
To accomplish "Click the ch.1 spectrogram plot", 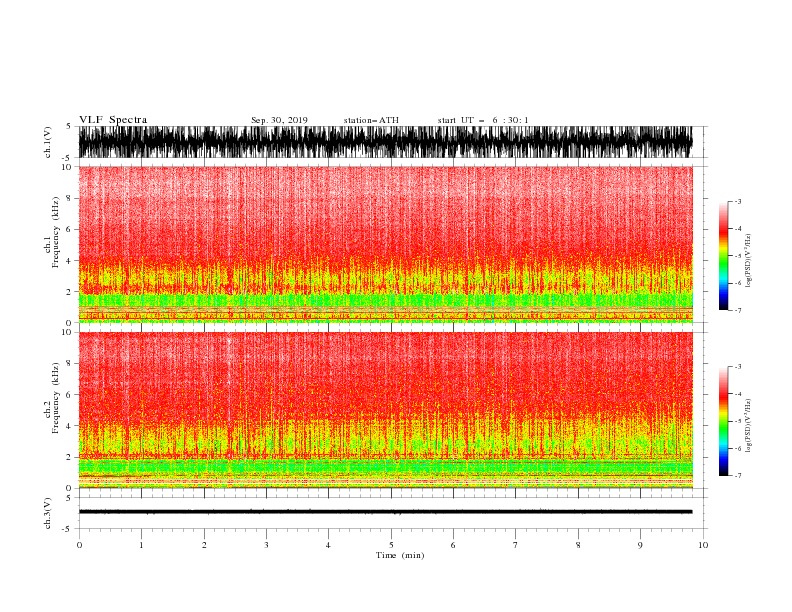I will (385, 244).
